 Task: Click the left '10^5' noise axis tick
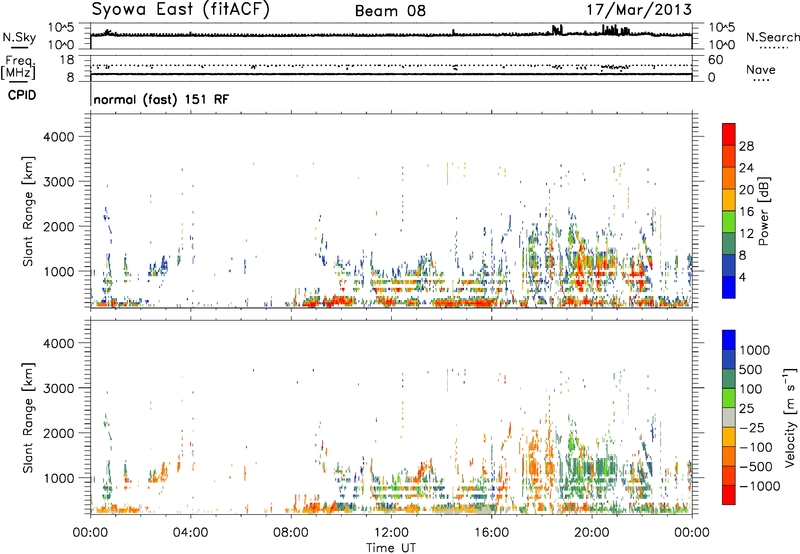(x=61, y=28)
